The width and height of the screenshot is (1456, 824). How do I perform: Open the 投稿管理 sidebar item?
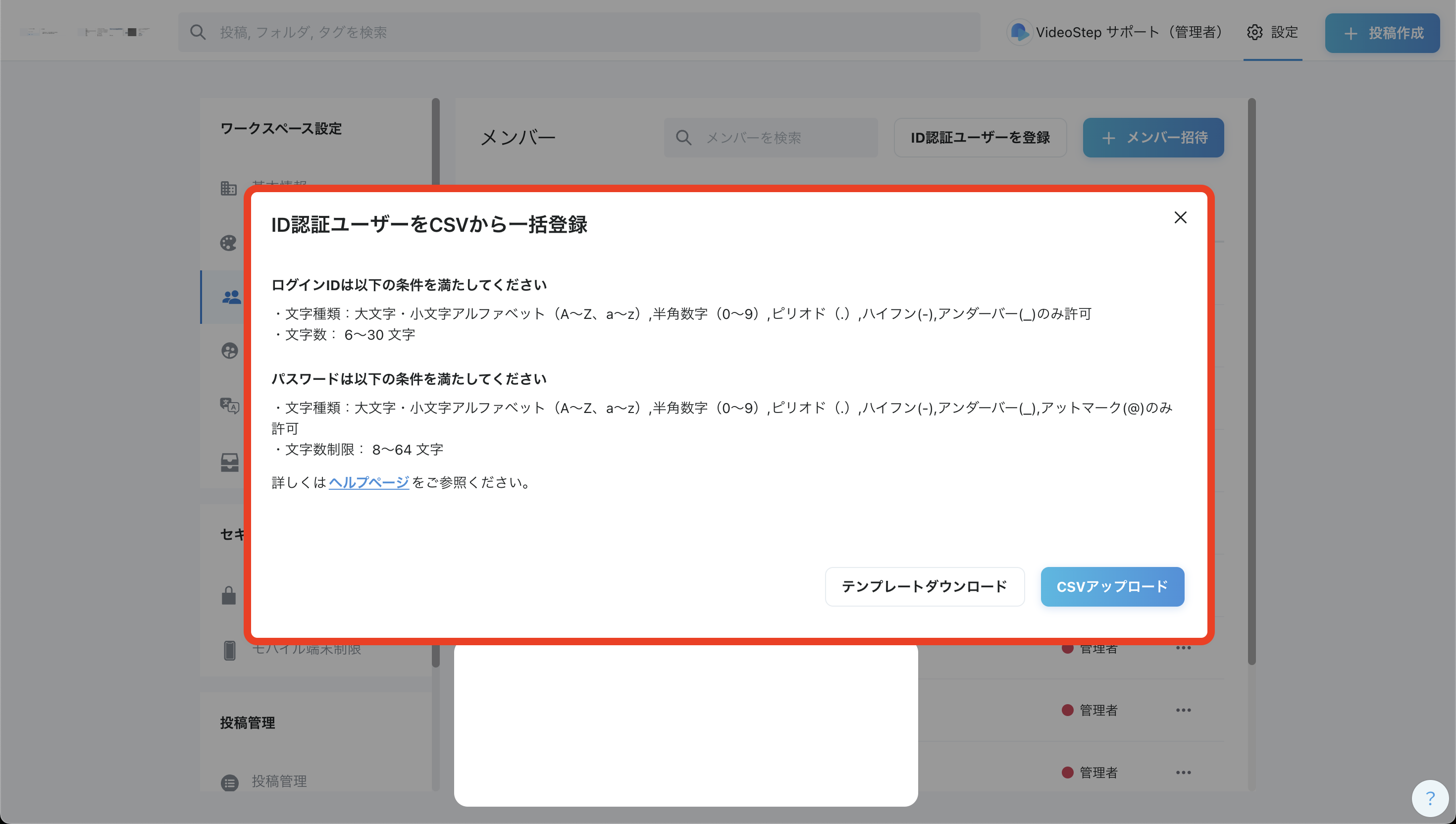point(278,781)
